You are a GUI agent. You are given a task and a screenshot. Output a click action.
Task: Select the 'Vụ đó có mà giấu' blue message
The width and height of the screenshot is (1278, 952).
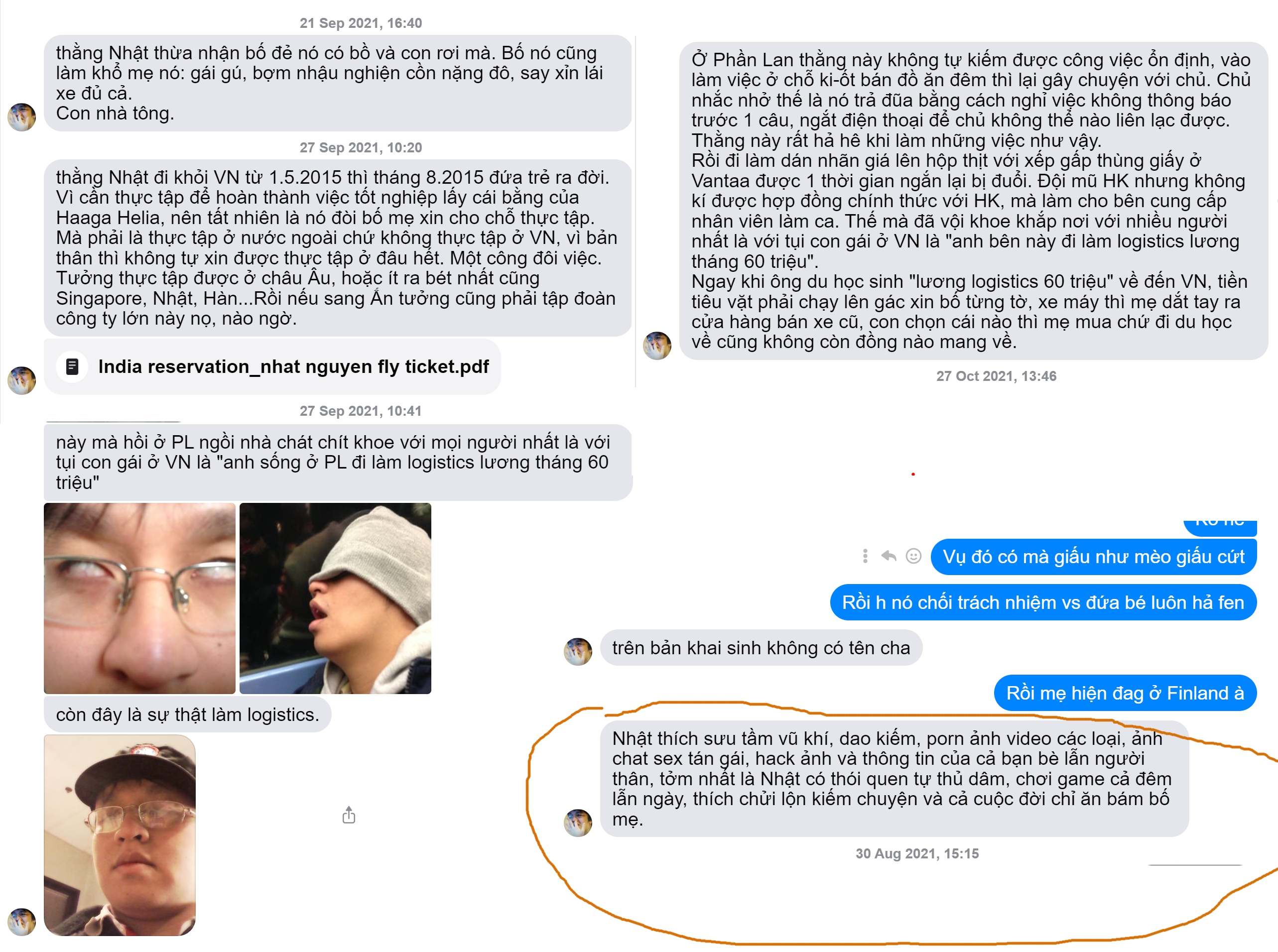[1094, 557]
